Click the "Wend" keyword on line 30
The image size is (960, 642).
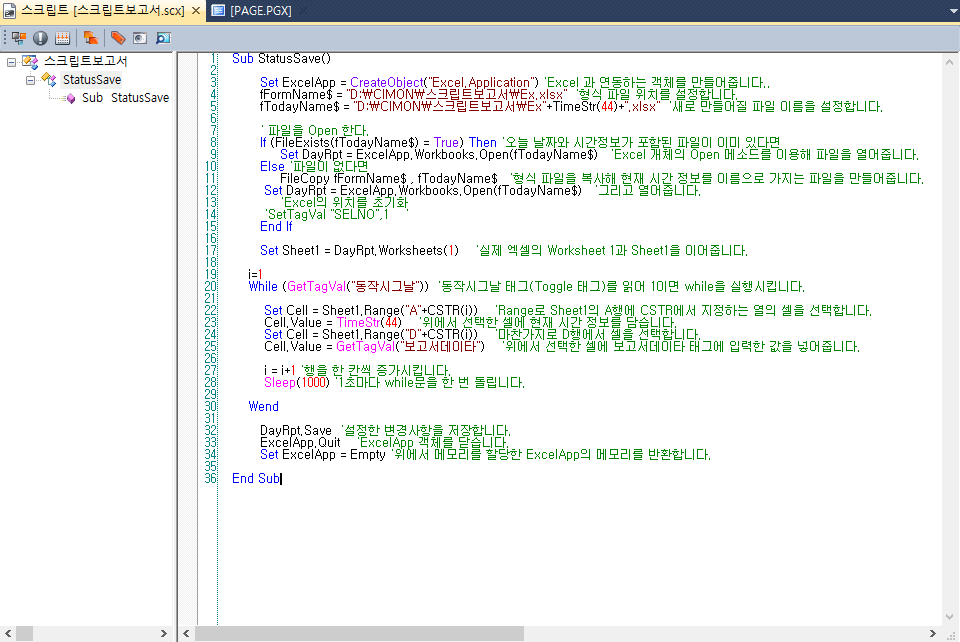pyautogui.click(x=263, y=406)
